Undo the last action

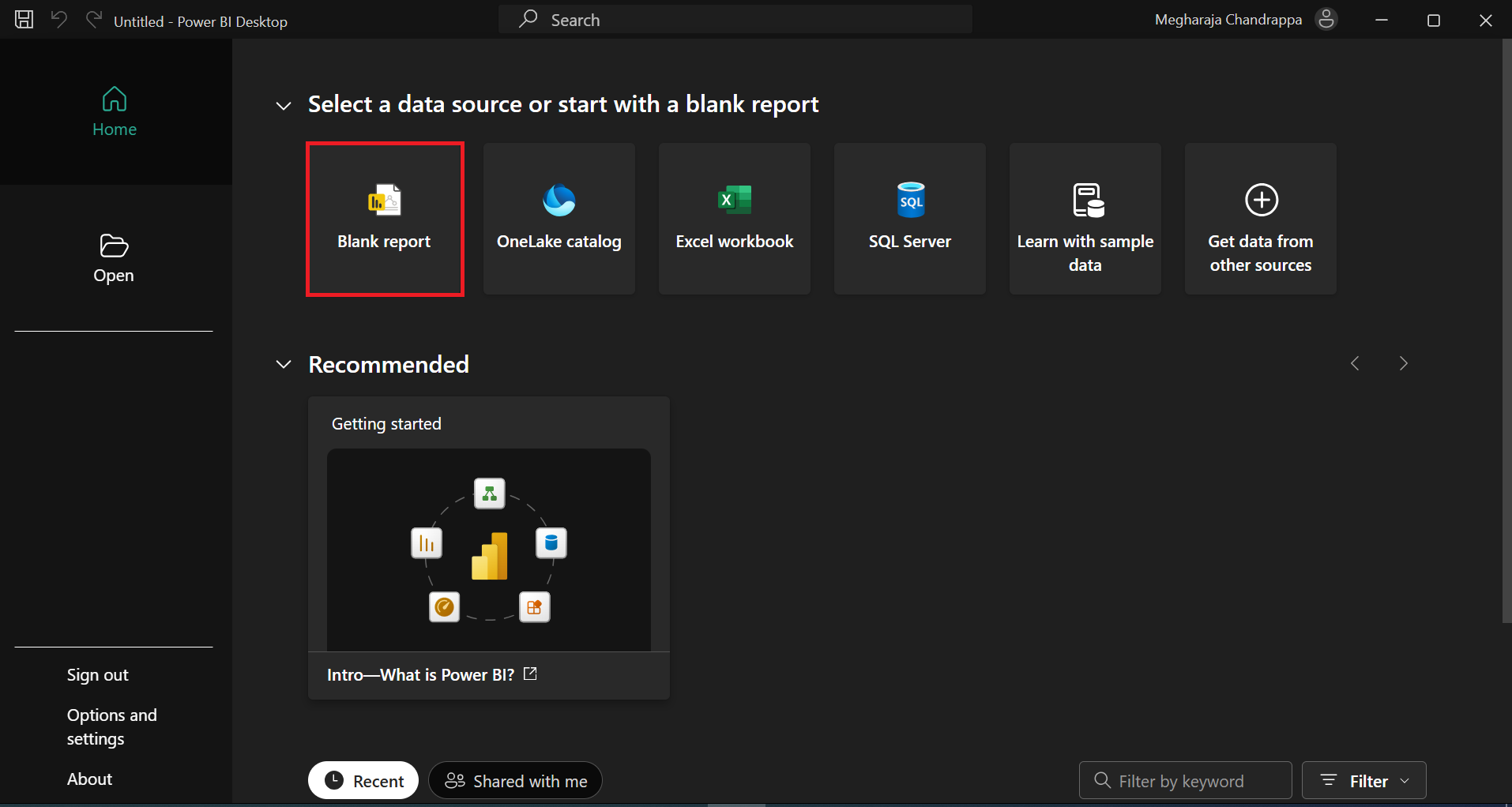[x=59, y=19]
